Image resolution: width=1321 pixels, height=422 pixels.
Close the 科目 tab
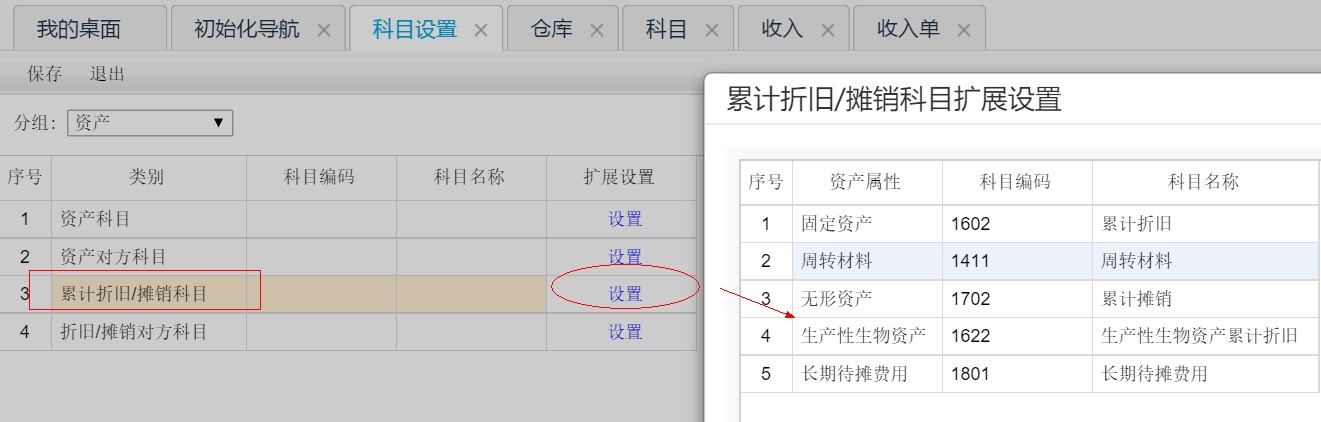pos(711,30)
